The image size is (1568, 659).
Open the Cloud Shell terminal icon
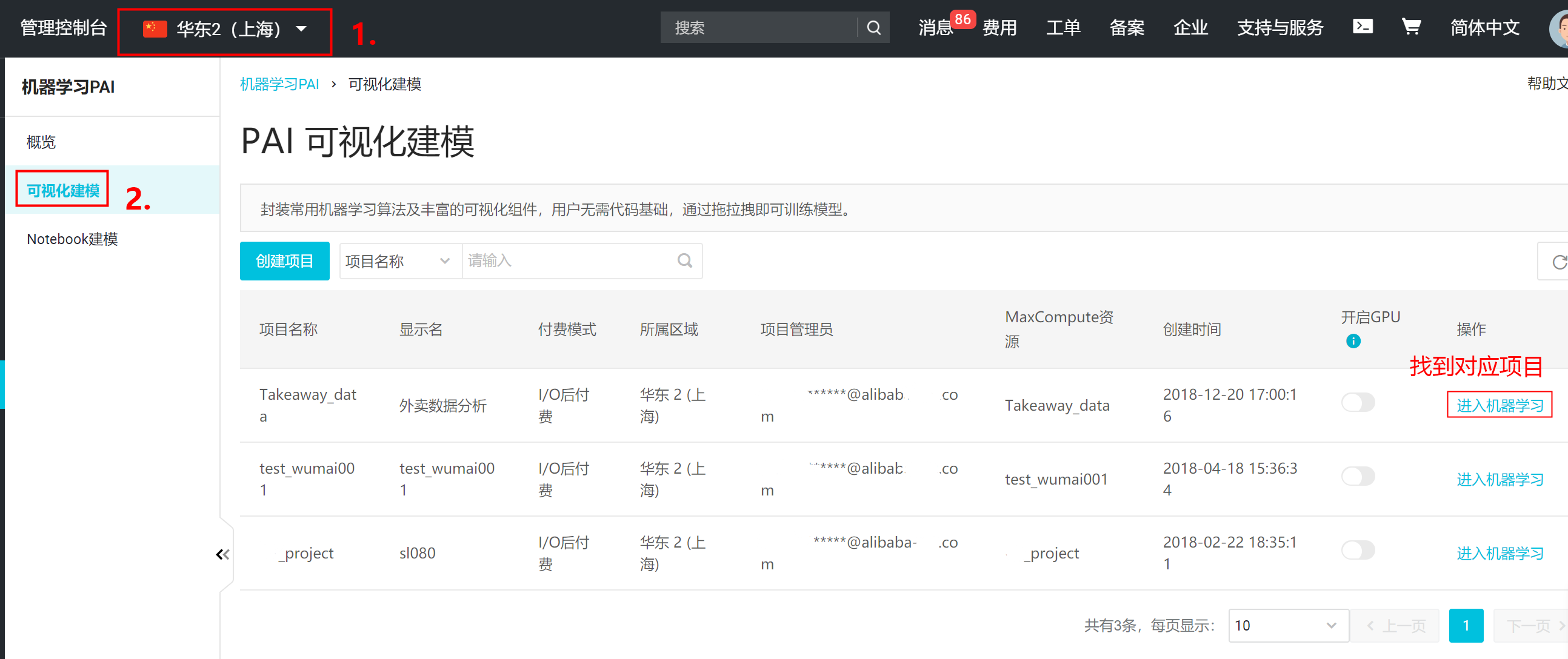1363,26
